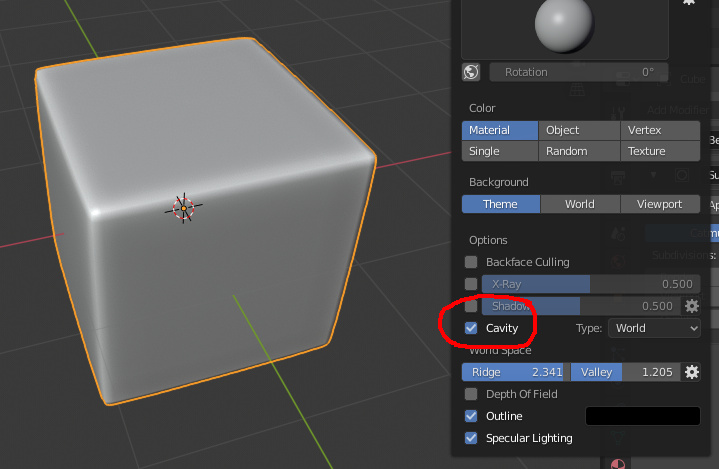Set background to Viewport
719x469 pixels.
pos(660,204)
